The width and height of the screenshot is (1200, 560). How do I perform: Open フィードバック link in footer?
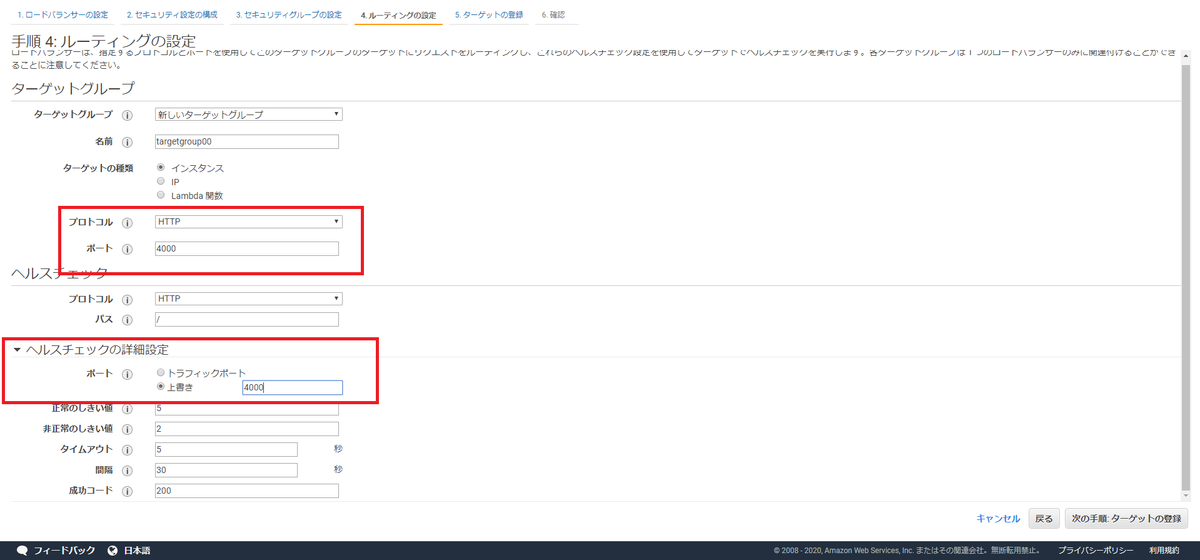[65, 551]
